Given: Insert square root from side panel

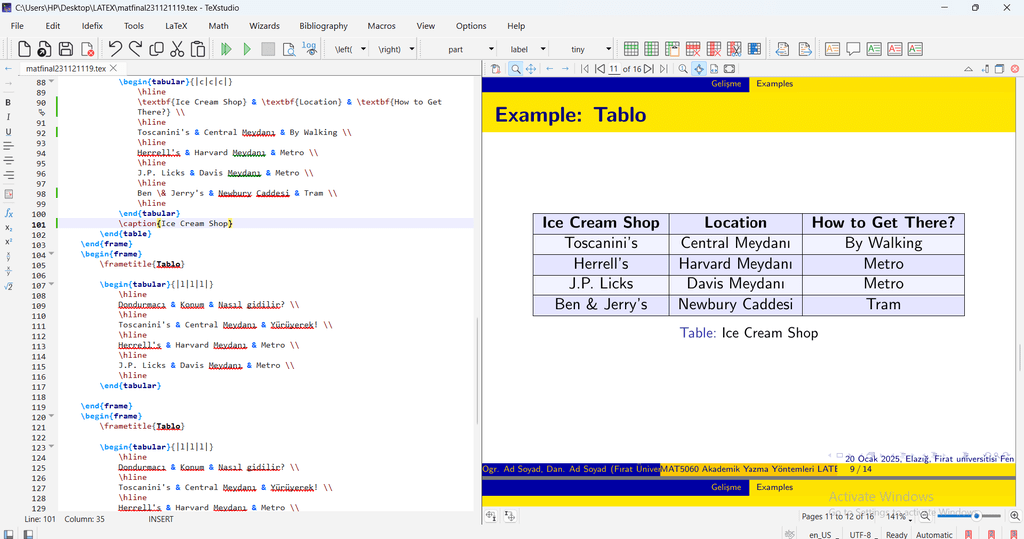Looking at the screenshot, I should point(8,286).
